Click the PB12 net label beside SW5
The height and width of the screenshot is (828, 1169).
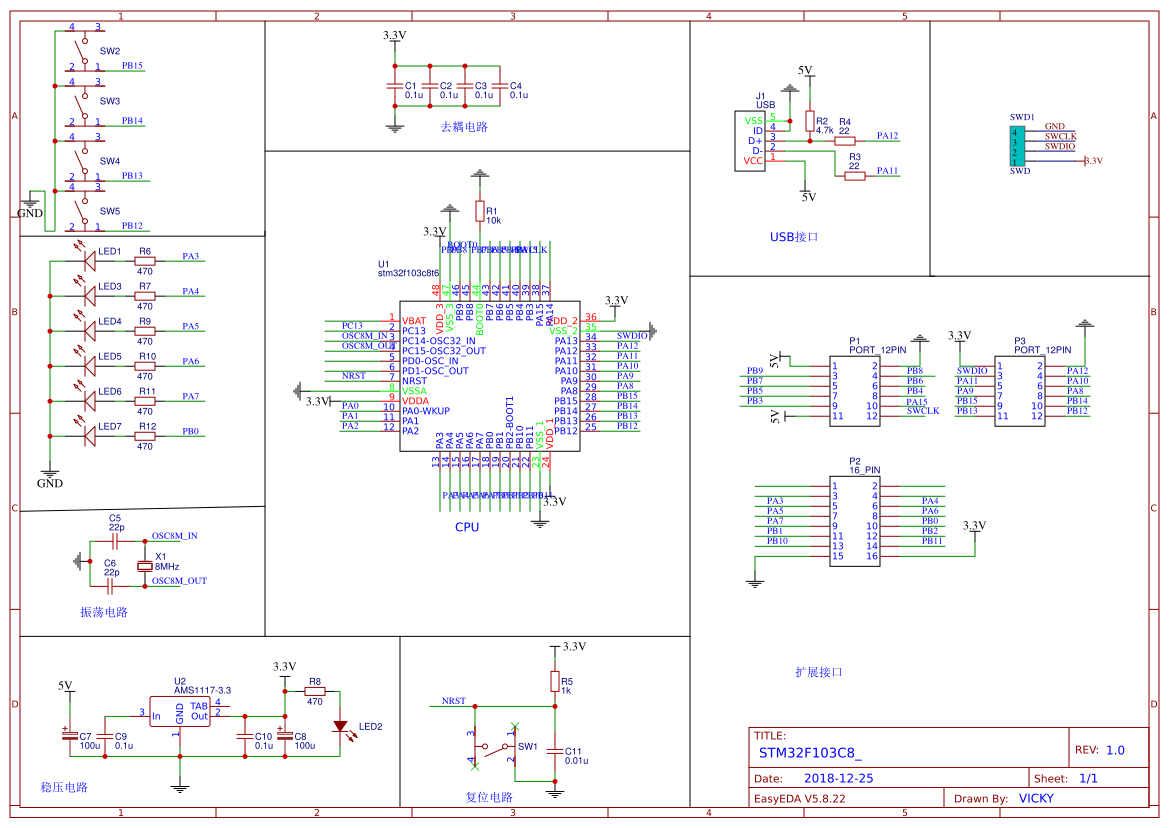pyautogui.click(x=132, y=226)
